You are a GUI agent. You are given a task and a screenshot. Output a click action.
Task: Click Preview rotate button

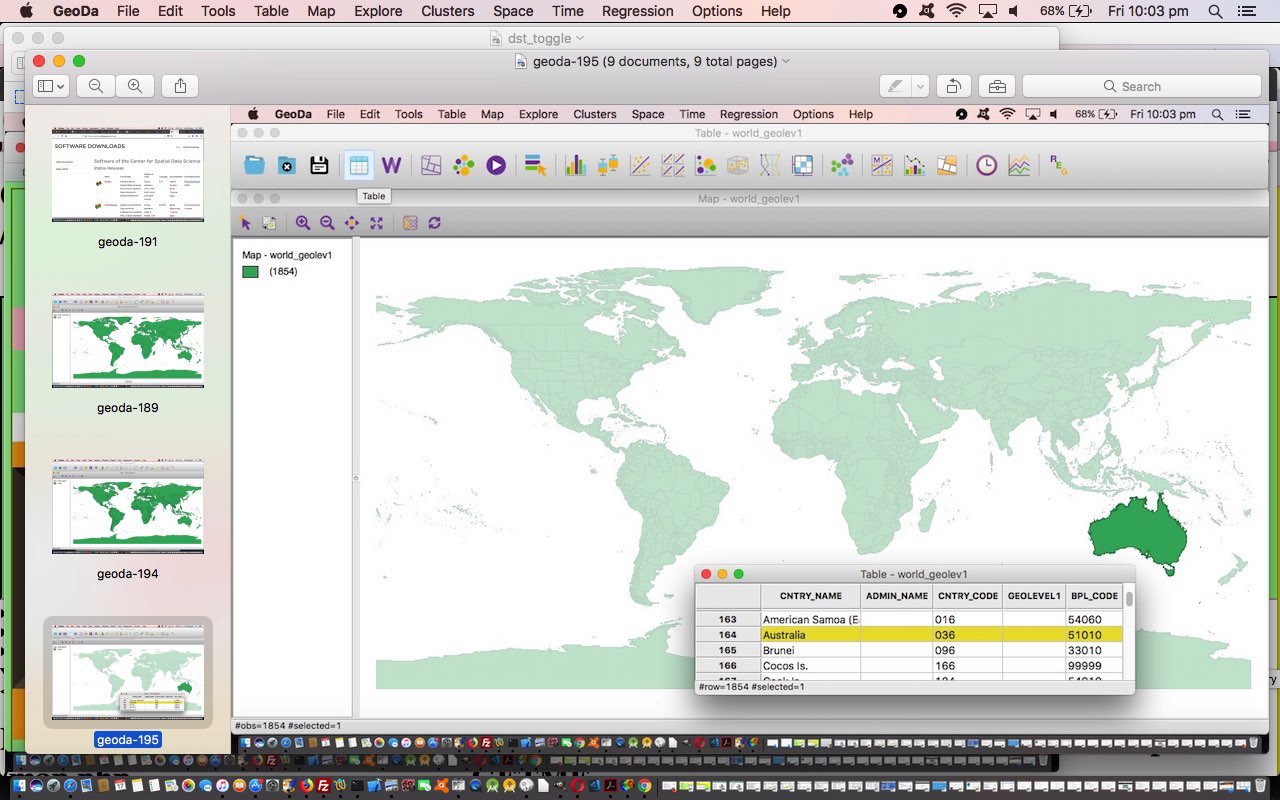pyautogui.click(x=954, y=86)
